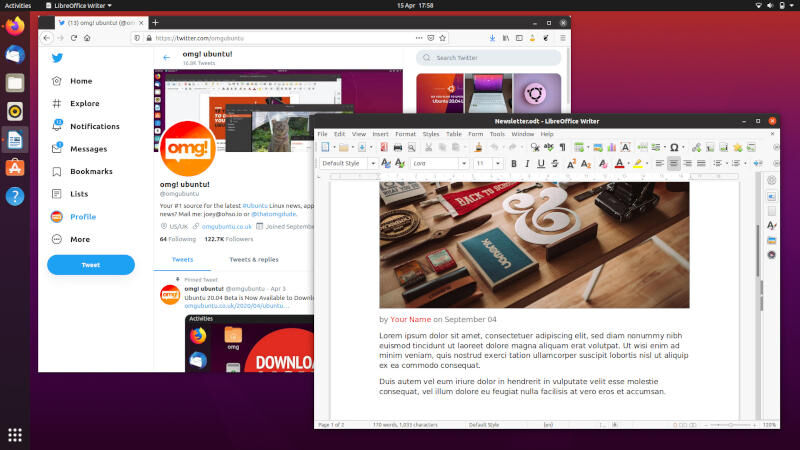Screen dimensions: 800x450
Task: Click the Explore link in Twitter
Action: [x=76, y=104]
